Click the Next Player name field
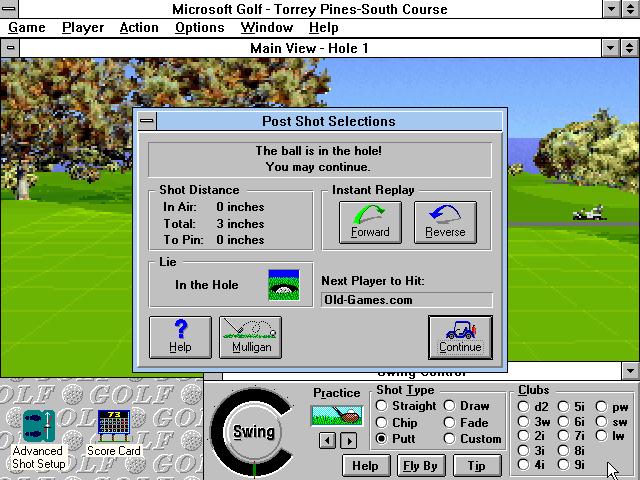 [407, 300]
